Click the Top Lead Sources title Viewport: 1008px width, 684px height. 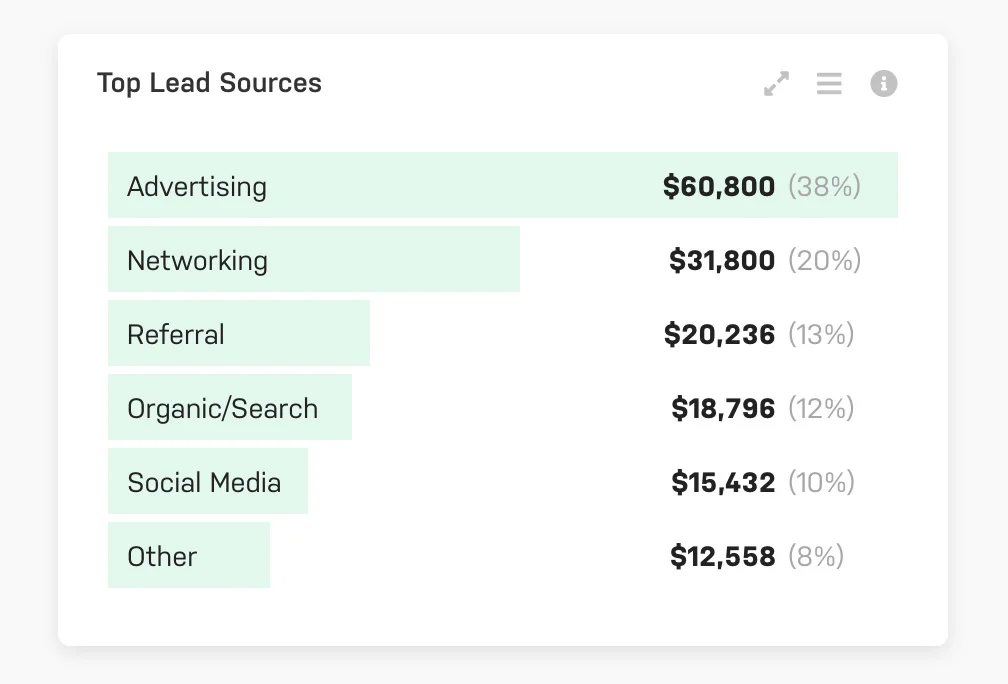209,83
